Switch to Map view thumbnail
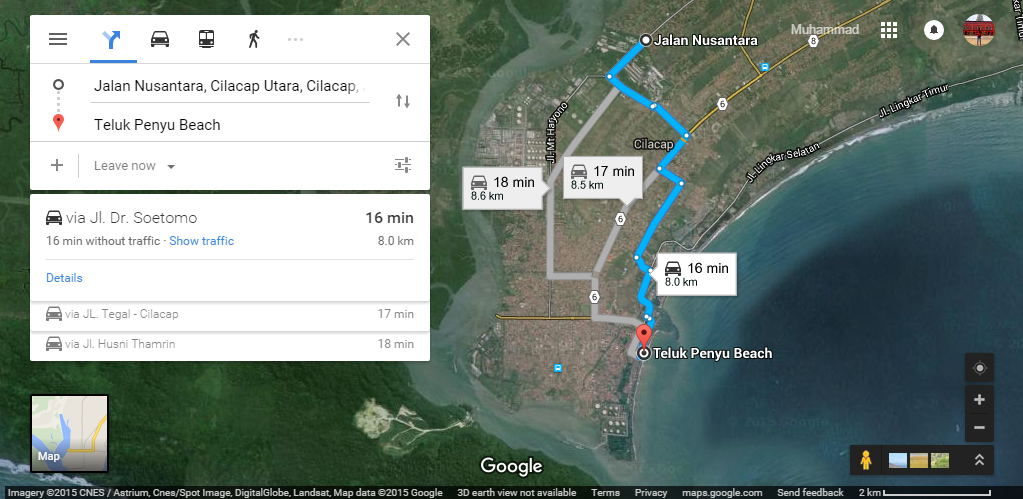This screenshot has width=1023, height=499. (x=69, y=433)
